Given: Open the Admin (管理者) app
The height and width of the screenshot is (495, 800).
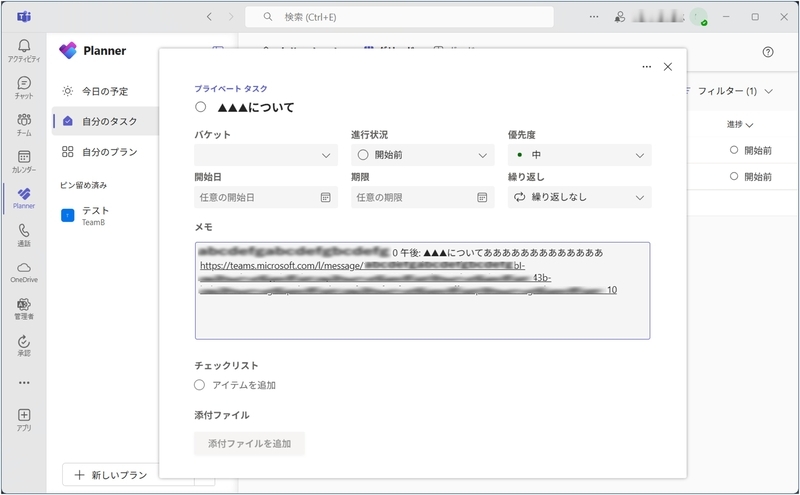Looking at the screenshot, I should click(x=23, y=309).
